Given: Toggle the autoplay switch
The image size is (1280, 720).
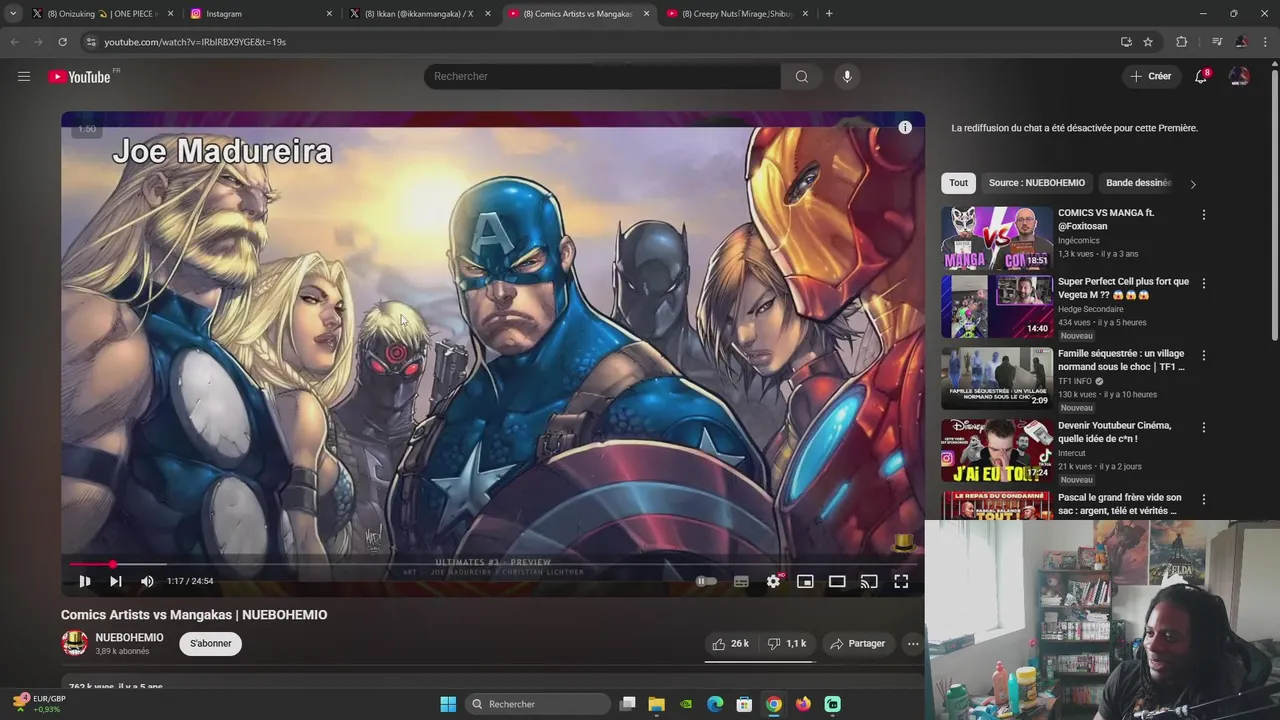Looking at the screenshot, I should (x=706, y=581).
